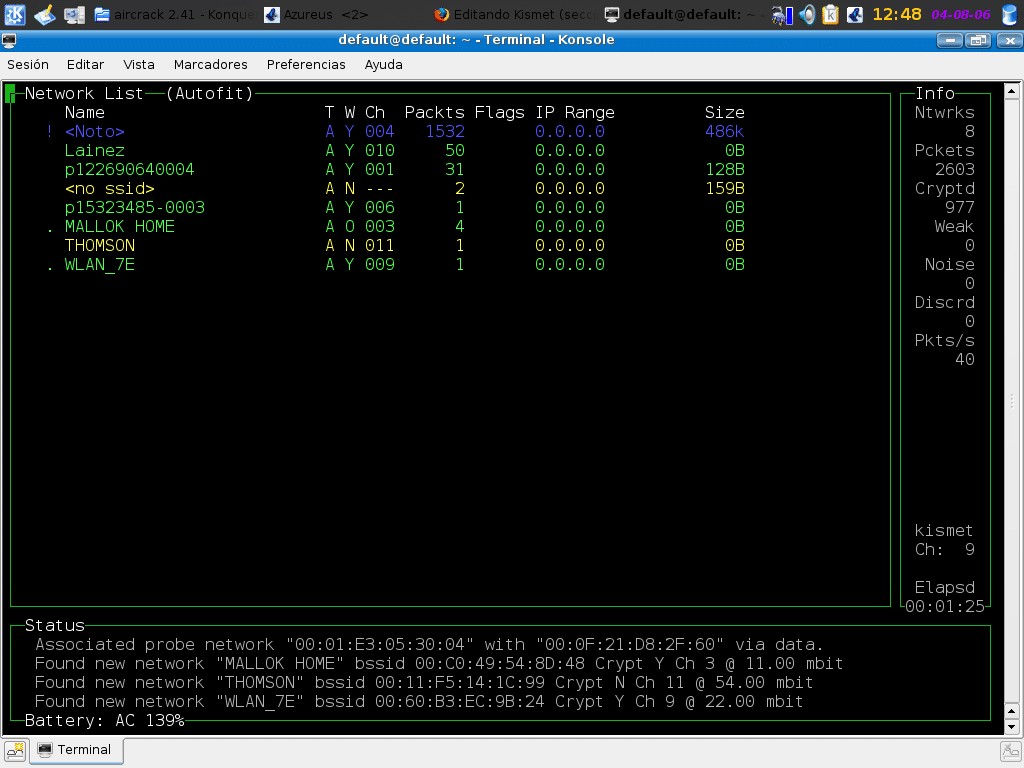Click the Konsole window icon on the title bar

point(10,40)
